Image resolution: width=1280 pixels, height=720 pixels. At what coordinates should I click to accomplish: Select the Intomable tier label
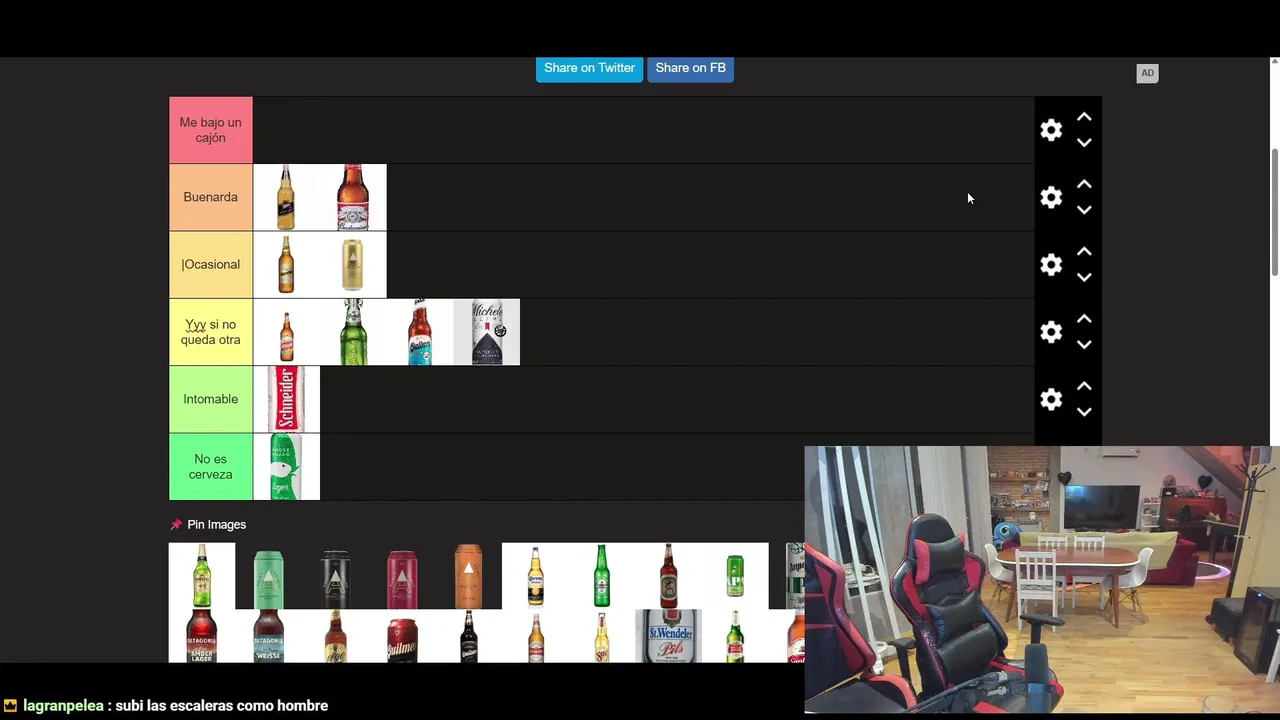point(210,399)
